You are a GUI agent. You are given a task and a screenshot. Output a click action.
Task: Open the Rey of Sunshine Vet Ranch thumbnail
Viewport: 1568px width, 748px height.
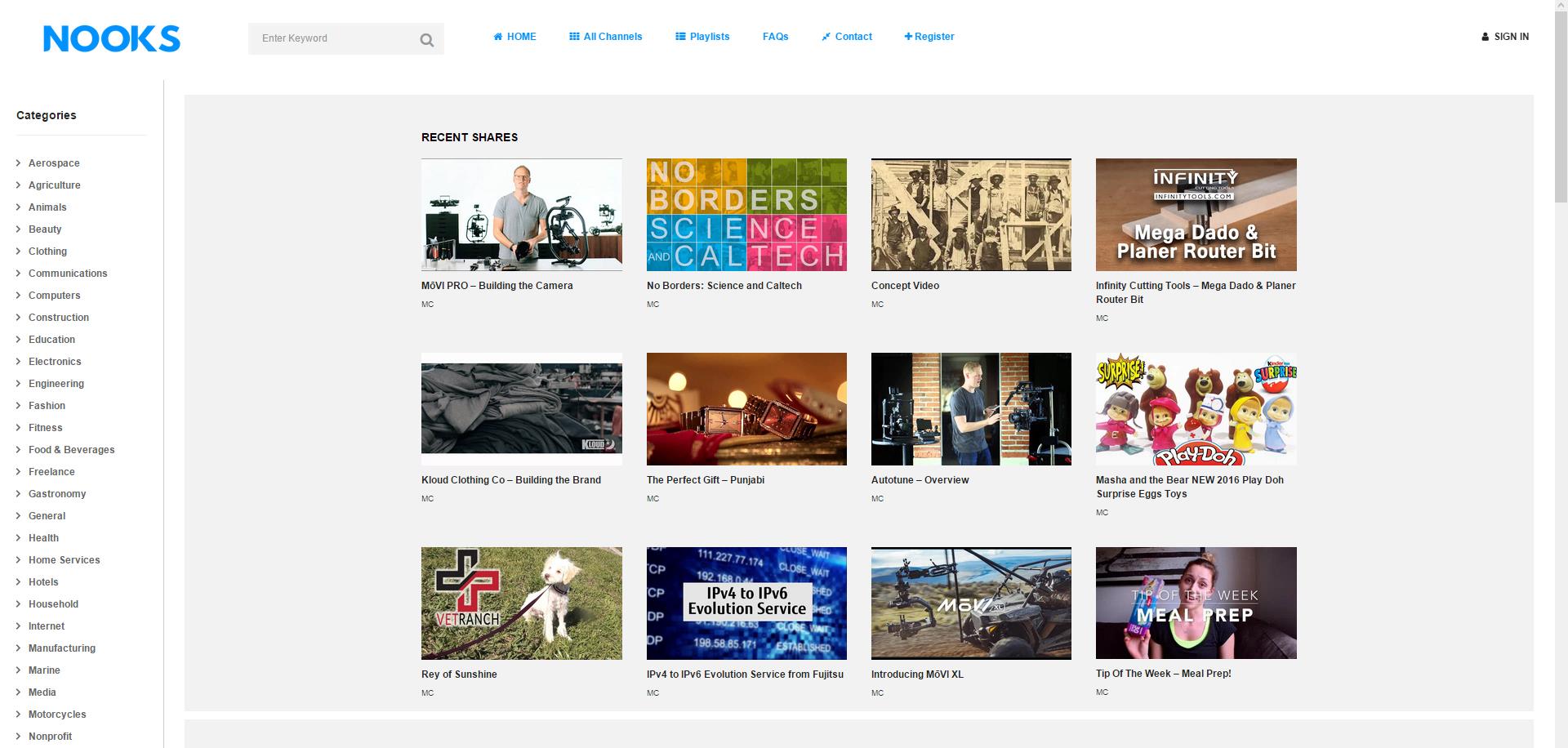tap(522, 603)
